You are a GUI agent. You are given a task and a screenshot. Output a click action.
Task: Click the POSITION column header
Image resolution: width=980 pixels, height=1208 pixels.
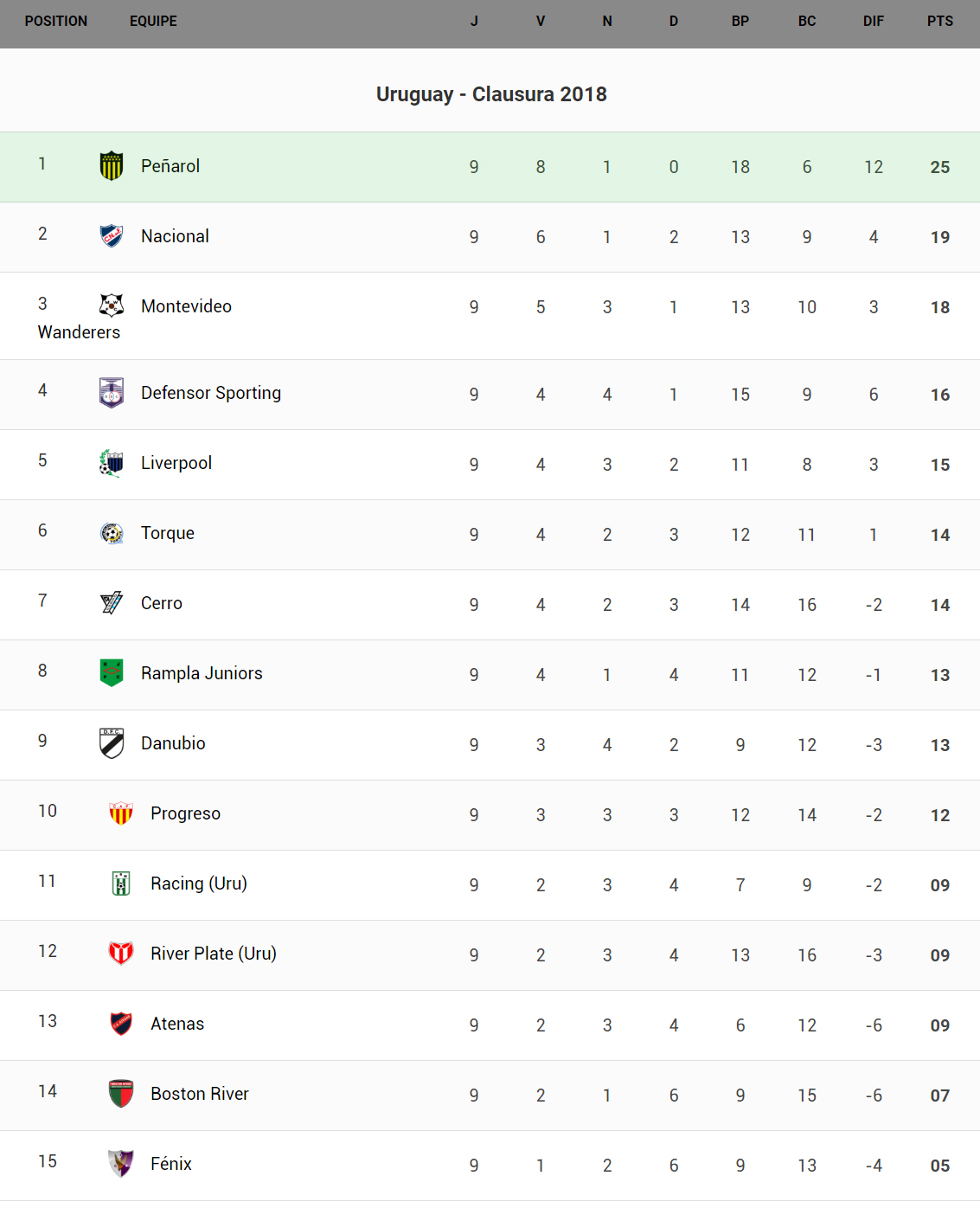(x=56, y=21)
